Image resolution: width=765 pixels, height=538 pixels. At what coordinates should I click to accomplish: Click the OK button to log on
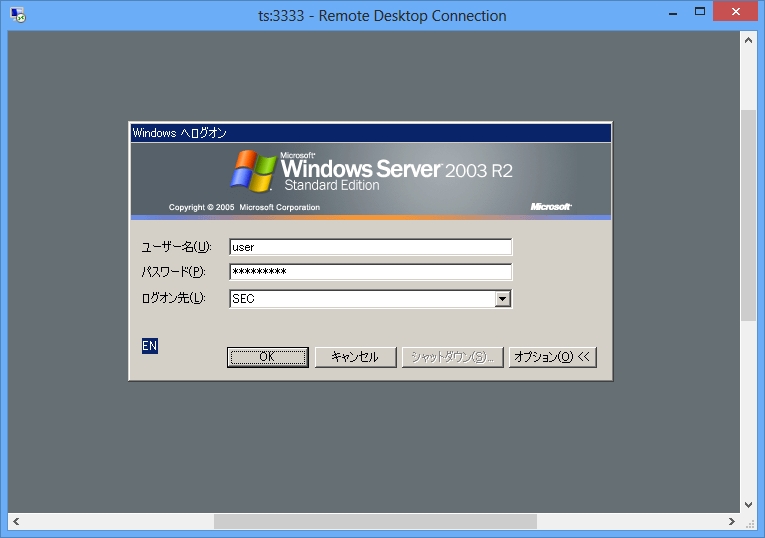point(267,357)
